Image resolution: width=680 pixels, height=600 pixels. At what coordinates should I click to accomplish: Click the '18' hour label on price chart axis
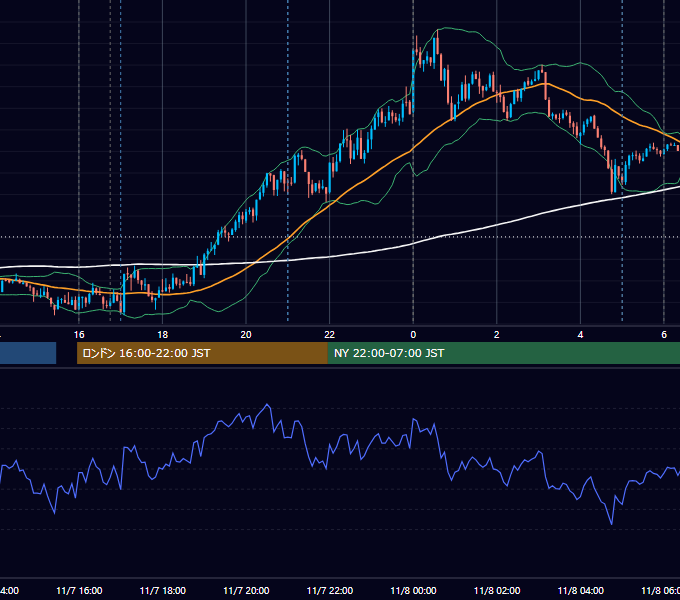click(162, 335)
